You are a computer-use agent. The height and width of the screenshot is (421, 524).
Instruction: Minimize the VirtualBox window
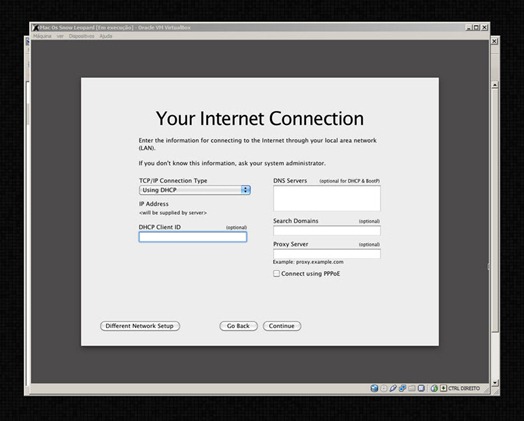tap(469, 27)
